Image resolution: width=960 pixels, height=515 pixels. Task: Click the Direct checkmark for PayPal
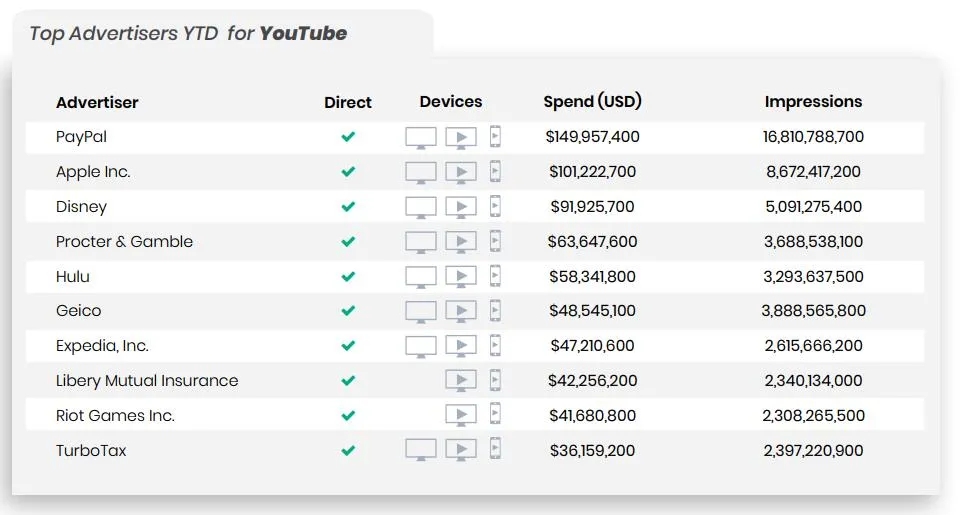348,137
